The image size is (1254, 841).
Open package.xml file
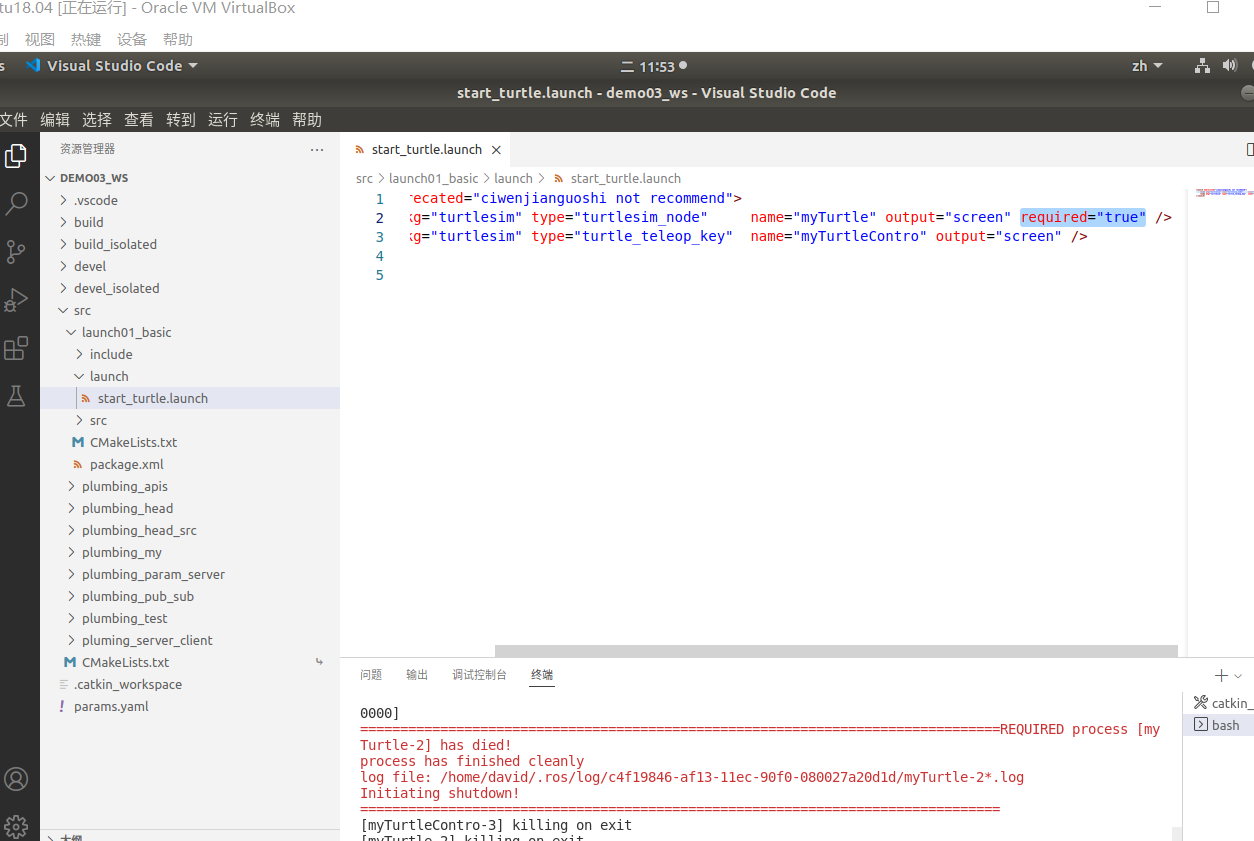point(190,464)
